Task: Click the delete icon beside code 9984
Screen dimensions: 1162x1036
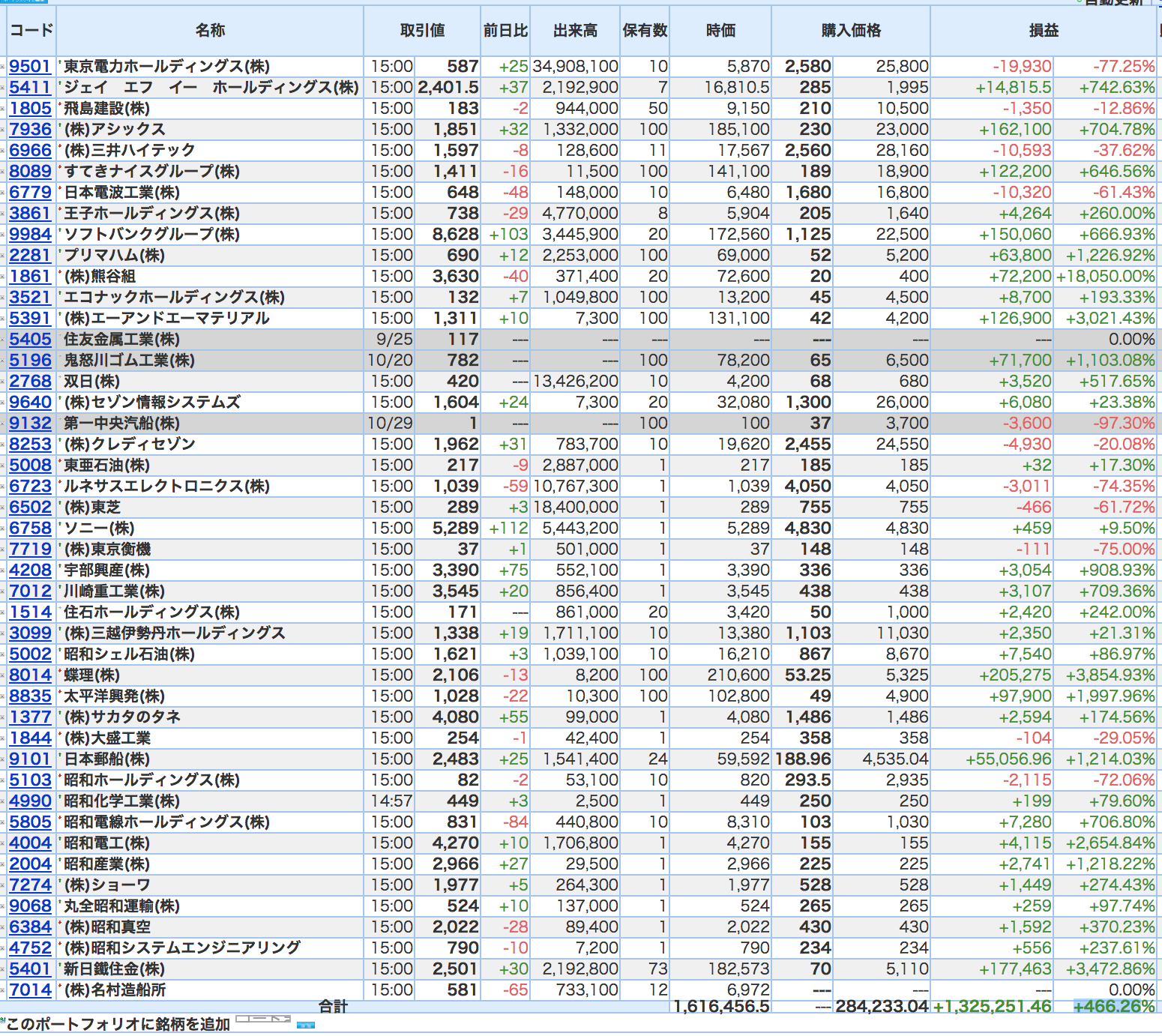Action: (x=2, y=235)
